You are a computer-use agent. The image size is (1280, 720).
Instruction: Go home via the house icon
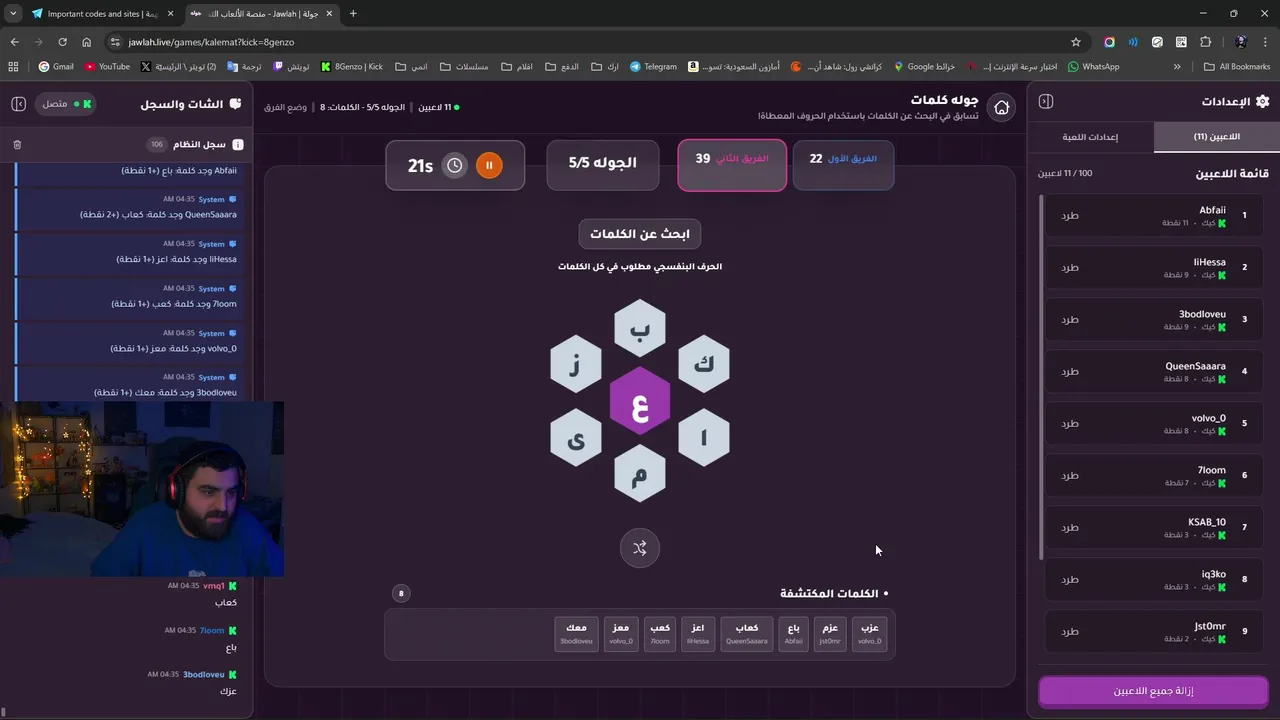(x=1001, y=108)
